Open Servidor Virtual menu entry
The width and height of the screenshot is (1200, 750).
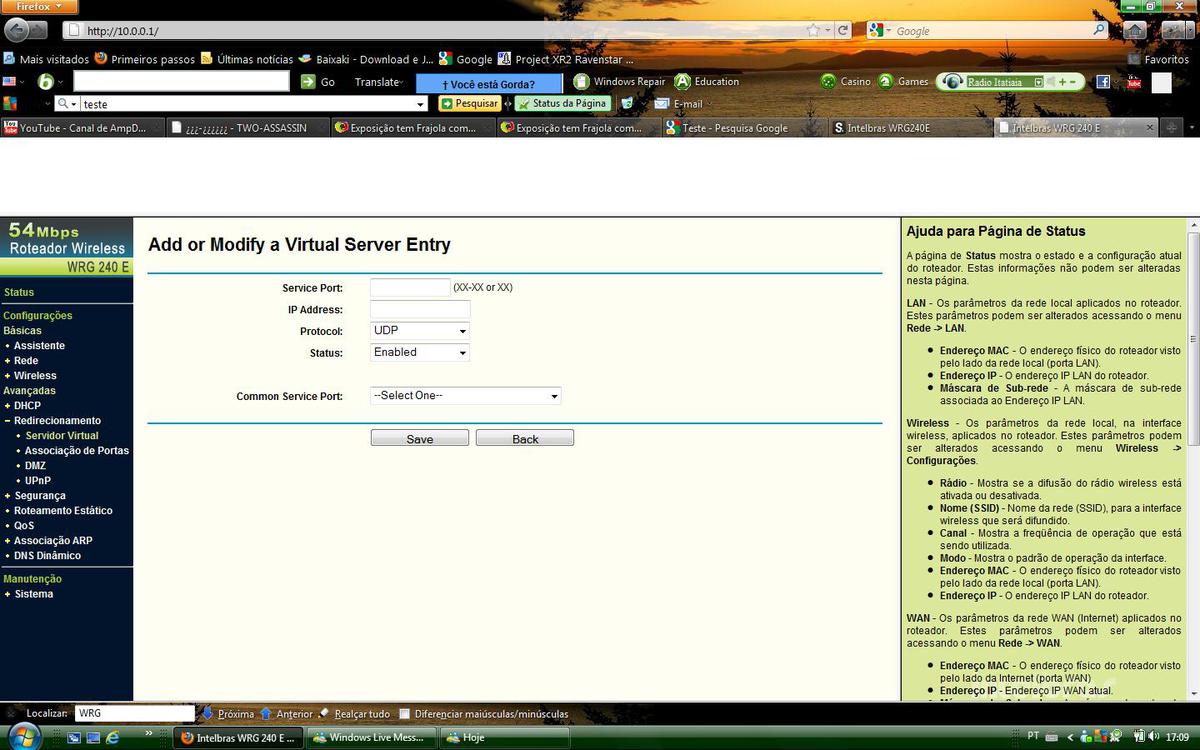coord(62,436)
